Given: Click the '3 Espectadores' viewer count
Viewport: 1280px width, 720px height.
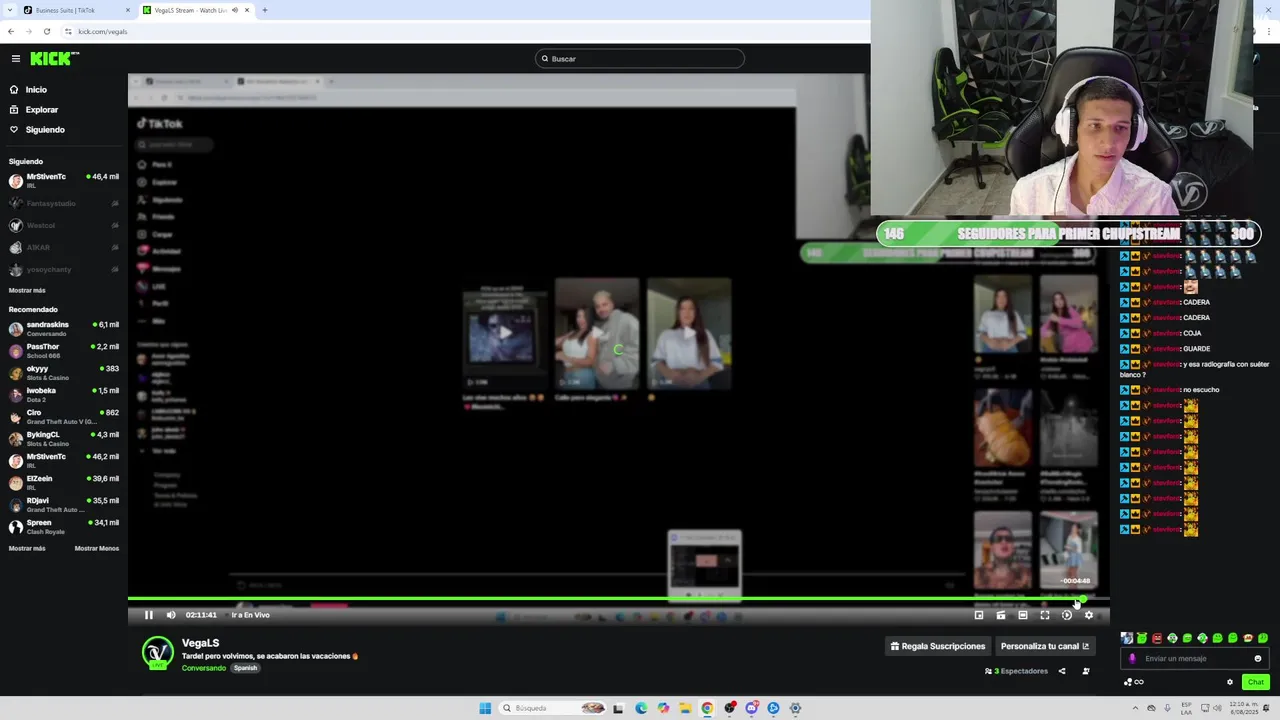Looking at the screenshot, I should 1017,671.
